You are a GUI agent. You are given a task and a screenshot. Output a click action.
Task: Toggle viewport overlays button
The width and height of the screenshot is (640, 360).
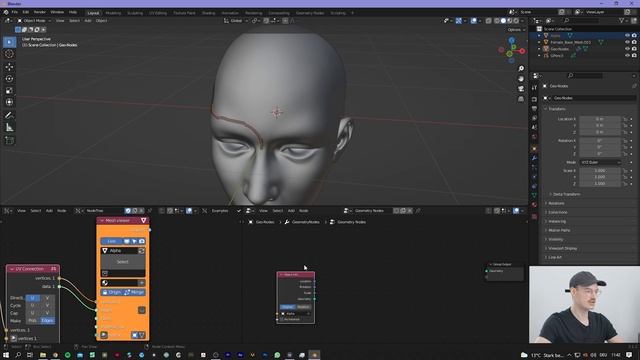pos(473,20)
